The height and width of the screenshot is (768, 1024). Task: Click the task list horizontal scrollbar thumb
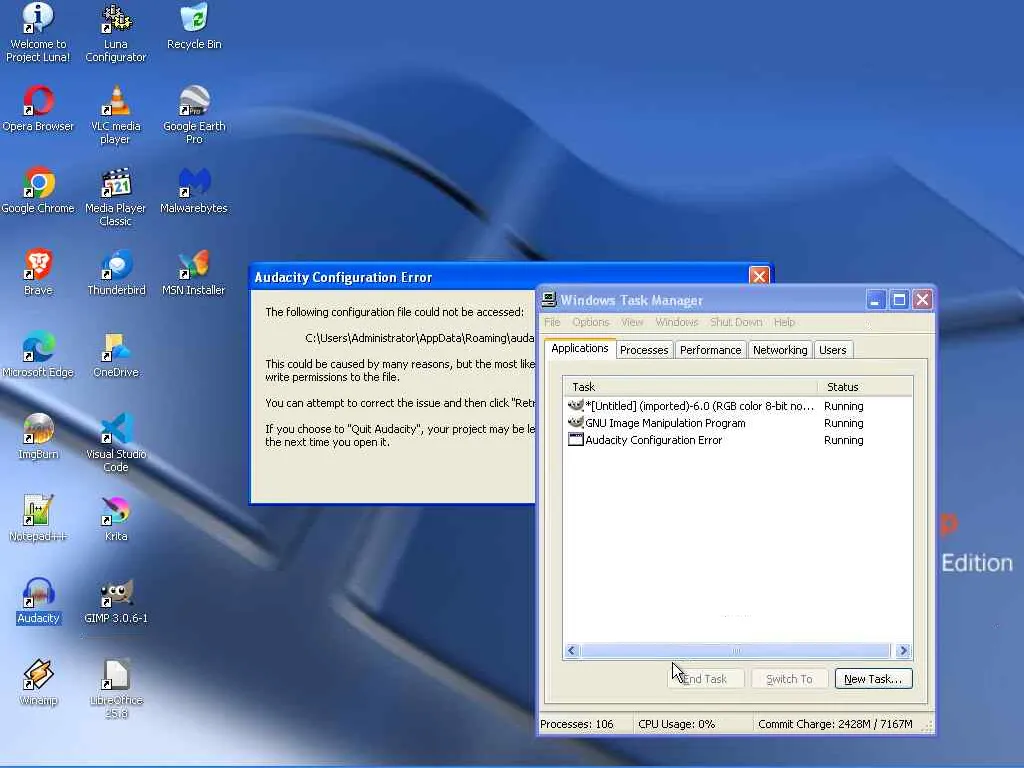[735, 650]
